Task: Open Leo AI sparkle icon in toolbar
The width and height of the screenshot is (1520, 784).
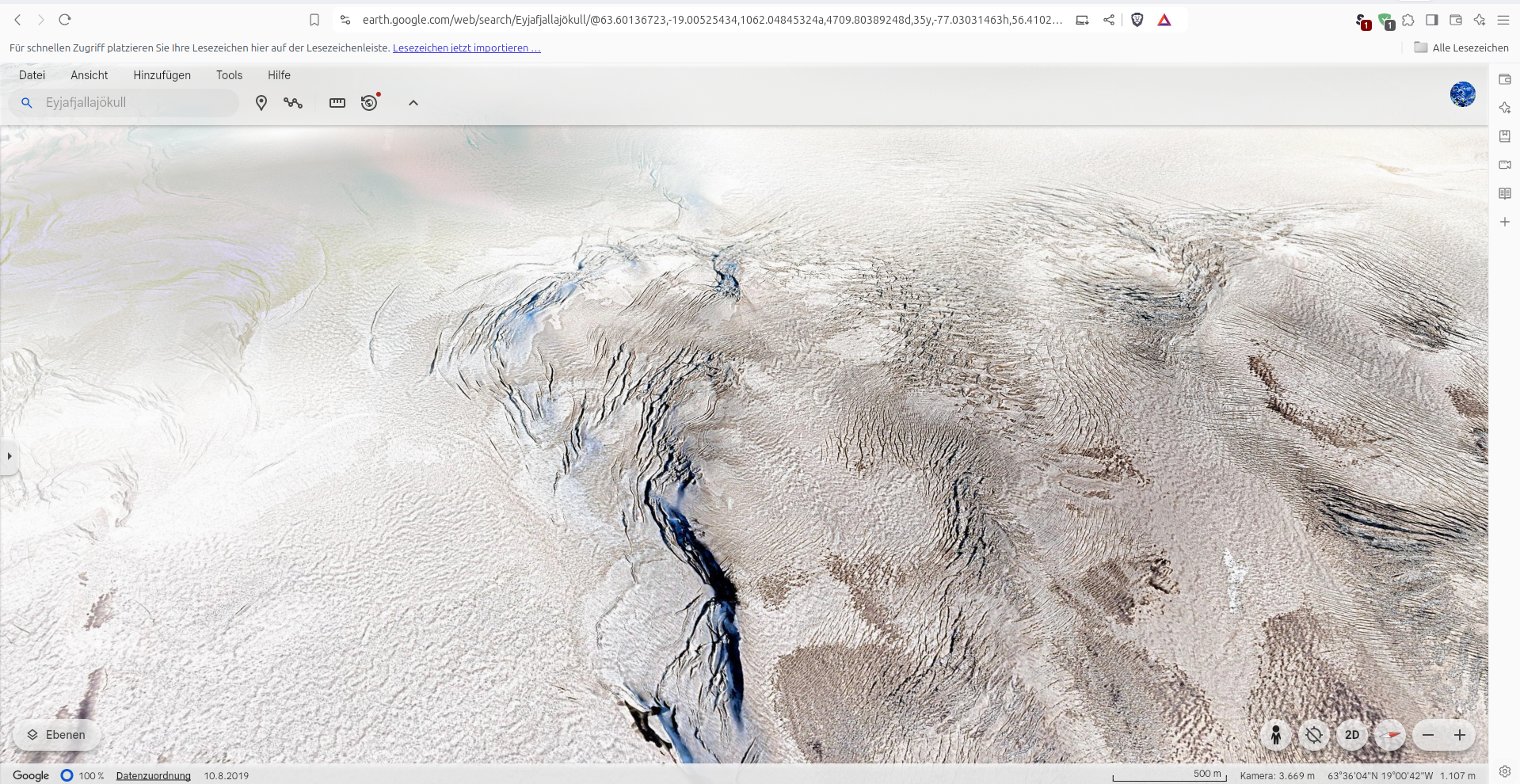Action: pyautogui.click(x=1480, y=20)
